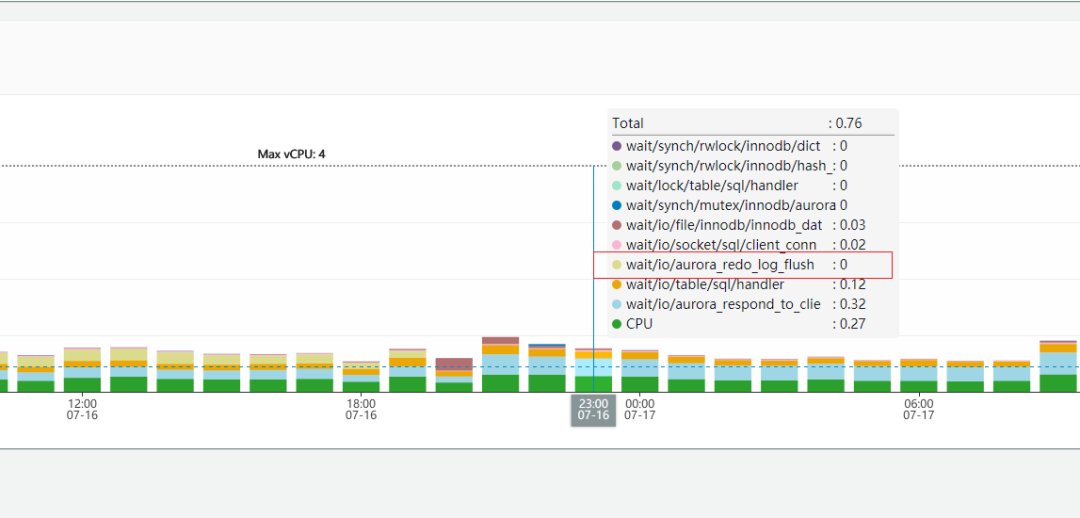Click the teal dot beside wait/lock/table/sql/handler
Viewport: 1080px width, 518px height.
617,186
